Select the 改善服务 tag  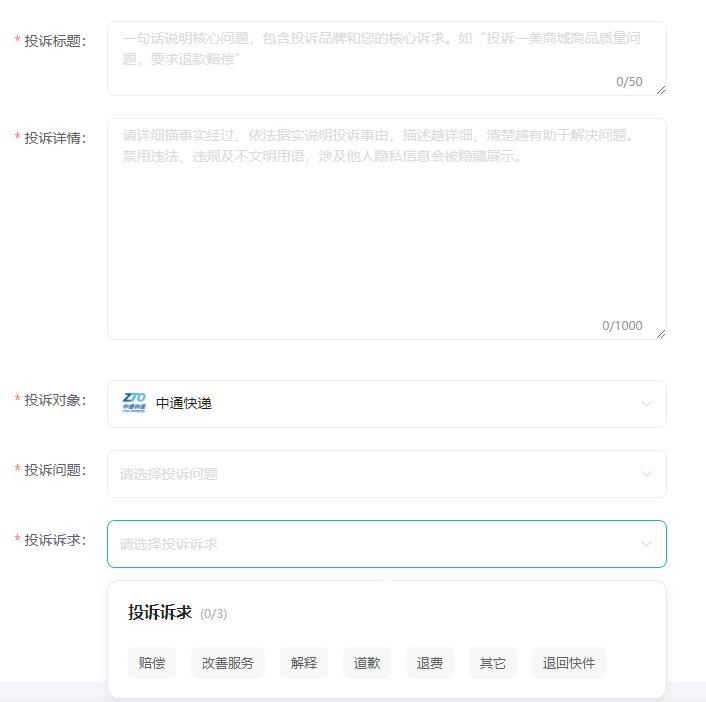tap(228, 663)
